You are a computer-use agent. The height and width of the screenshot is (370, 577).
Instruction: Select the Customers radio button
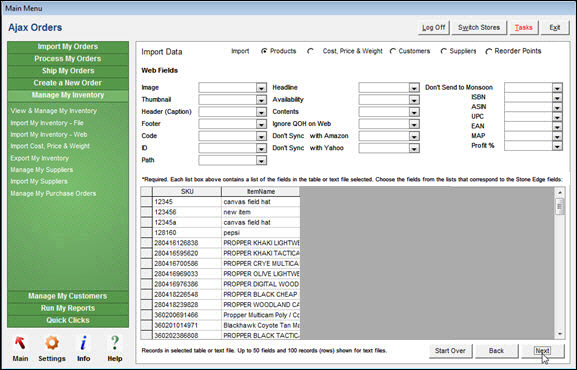coord(393,51)
